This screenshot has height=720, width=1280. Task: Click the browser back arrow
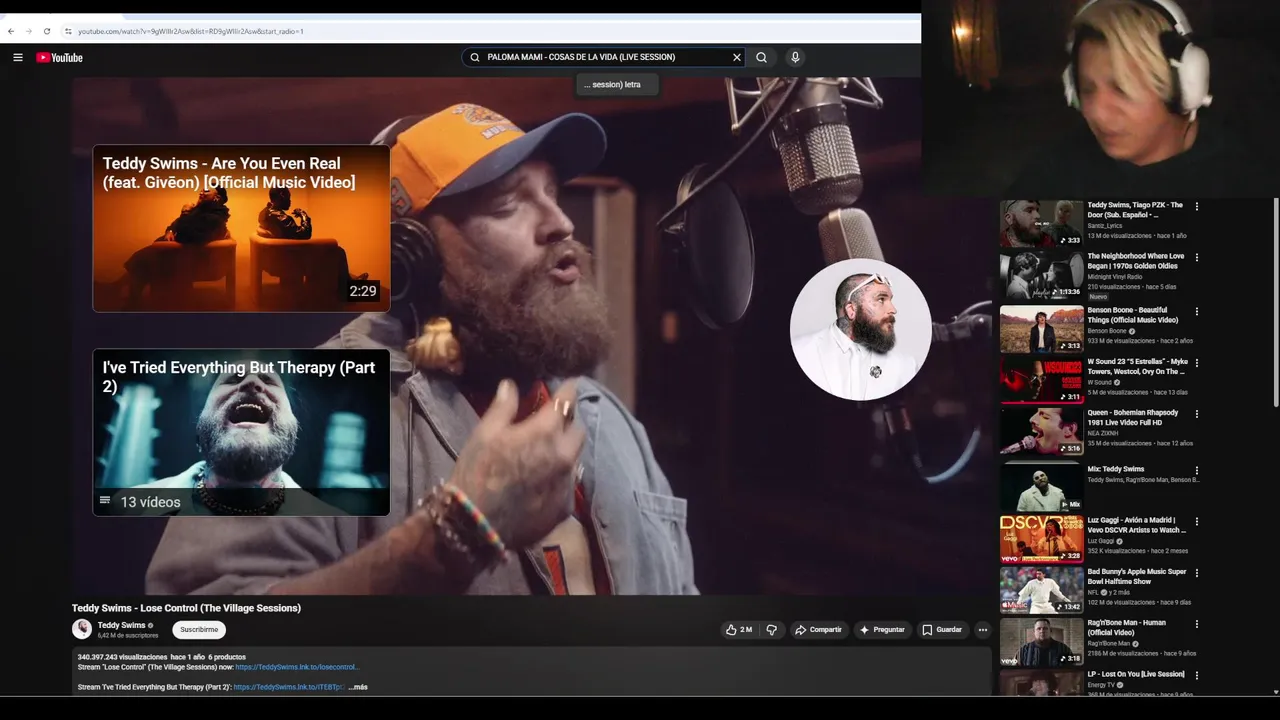(x=11, y=31)
